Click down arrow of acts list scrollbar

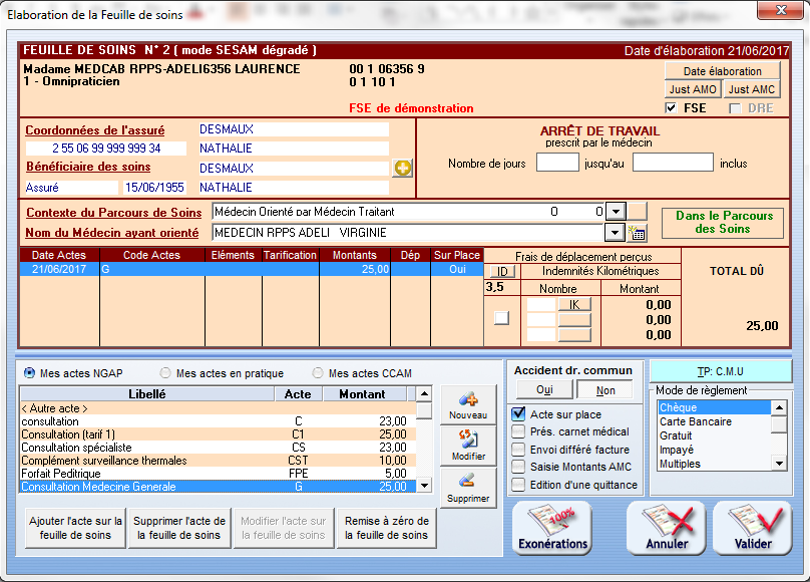click(x=424, y=485)
